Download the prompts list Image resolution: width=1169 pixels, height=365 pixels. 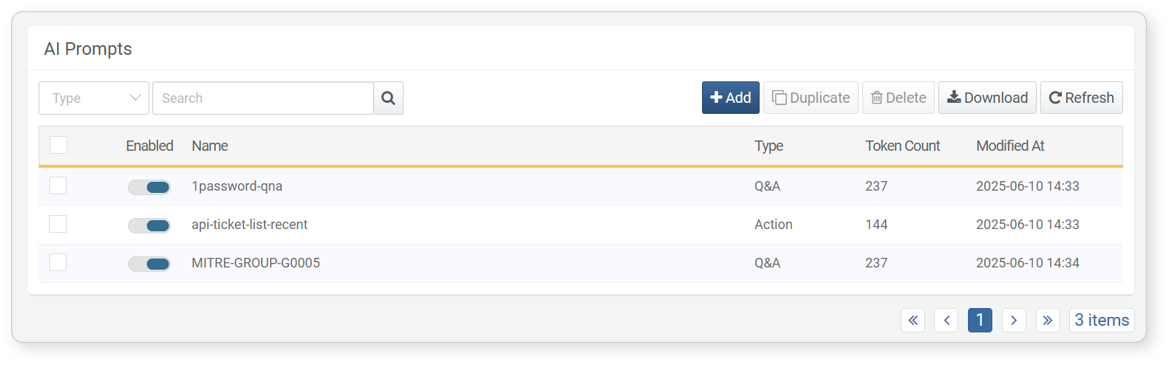[x=987, y=98]
